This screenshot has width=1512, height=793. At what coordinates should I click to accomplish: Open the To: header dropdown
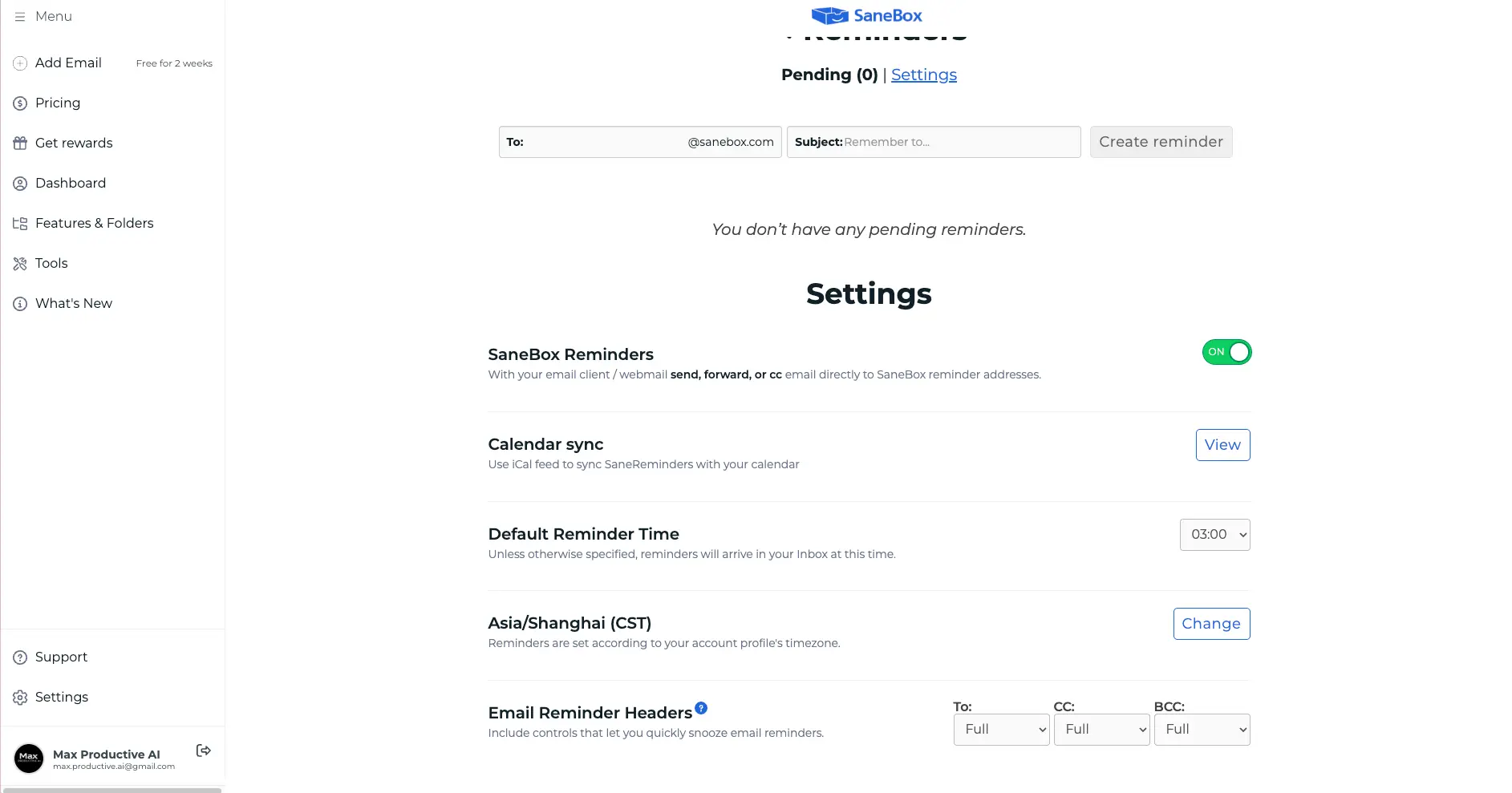point(1001,730)
